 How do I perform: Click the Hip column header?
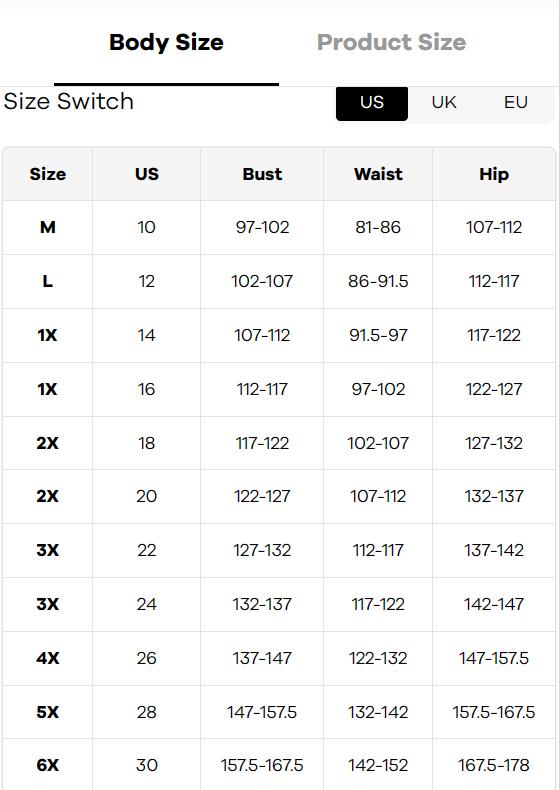tap(494, 174)
